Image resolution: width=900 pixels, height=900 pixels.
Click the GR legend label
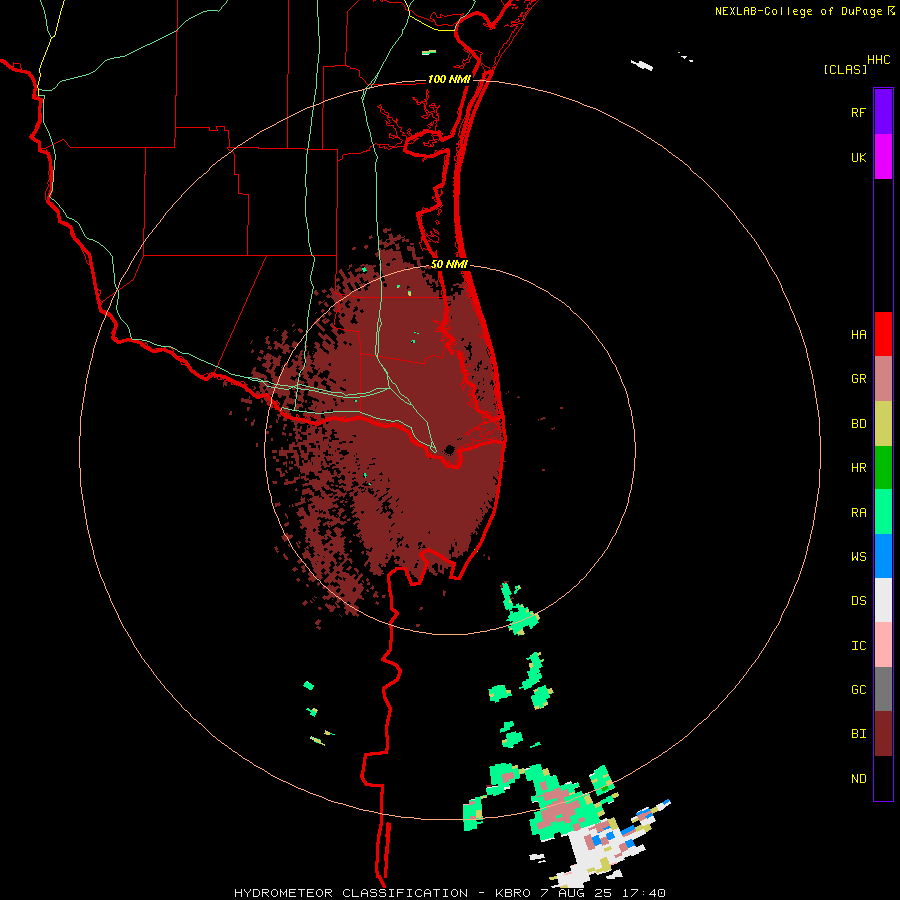point(858,379)
